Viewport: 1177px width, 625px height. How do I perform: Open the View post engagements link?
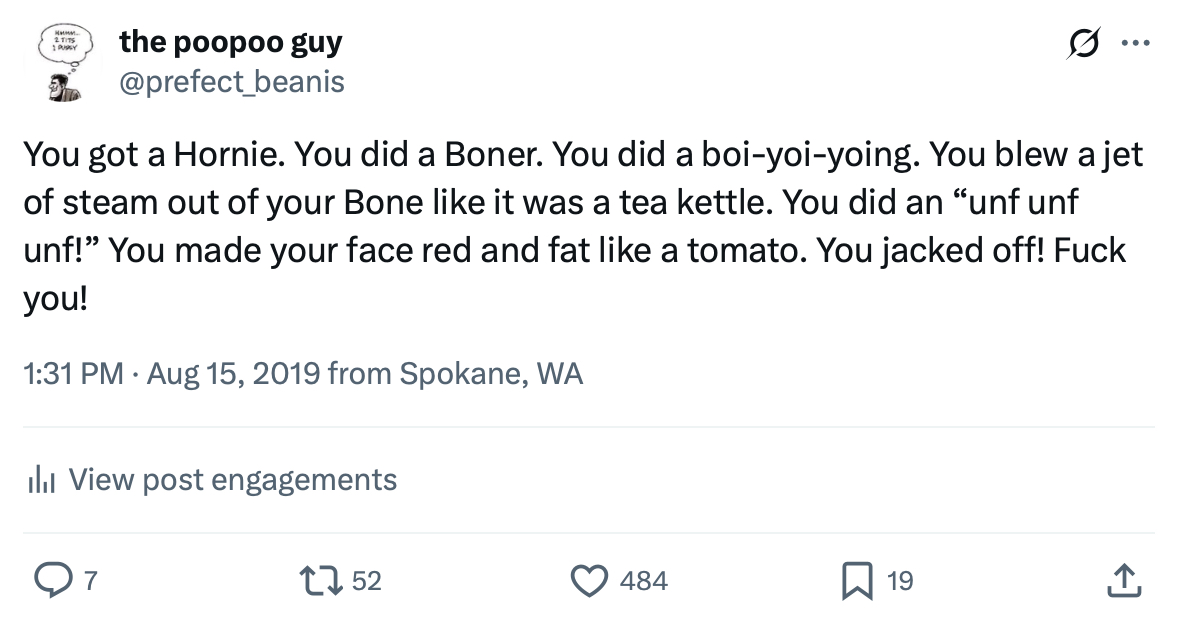coord(232,480)
